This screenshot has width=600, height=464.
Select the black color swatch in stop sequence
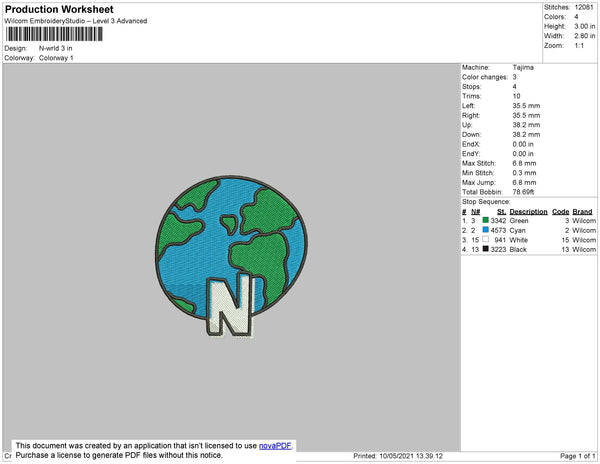[486, 249]
